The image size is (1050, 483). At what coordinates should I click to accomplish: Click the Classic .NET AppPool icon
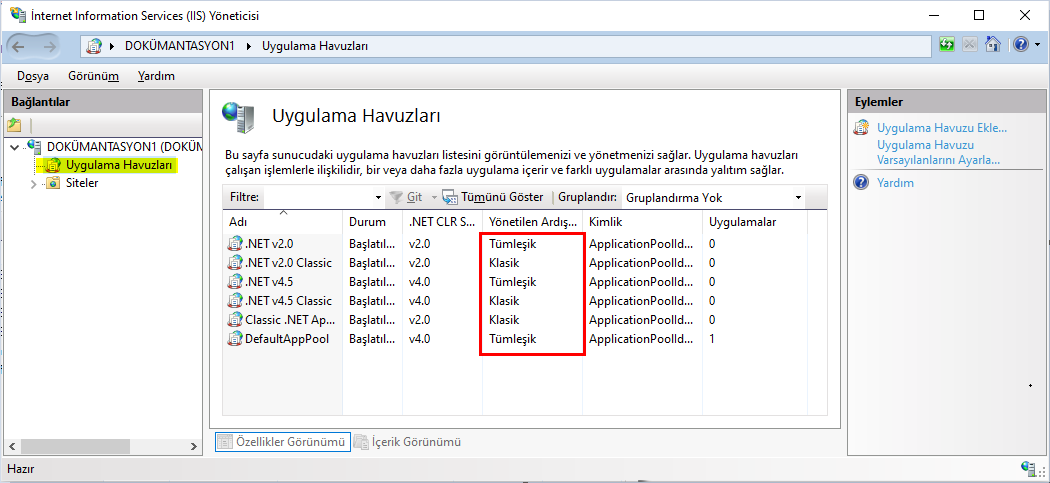click(x=235, y=320)
